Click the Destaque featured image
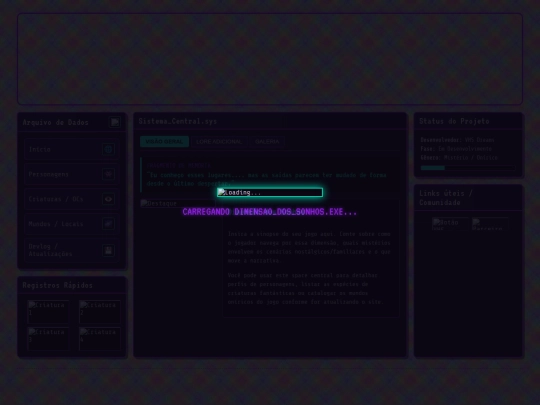The height and width of the screenshot is (405, 540). (x=178, y=204)
